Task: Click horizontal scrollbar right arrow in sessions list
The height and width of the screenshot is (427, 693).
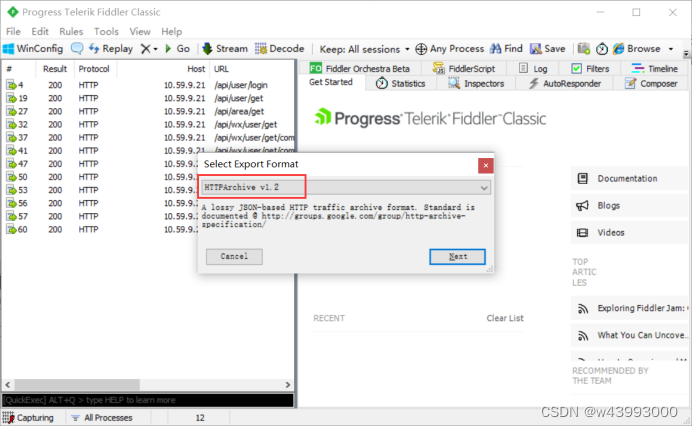Action: (288, 385)
